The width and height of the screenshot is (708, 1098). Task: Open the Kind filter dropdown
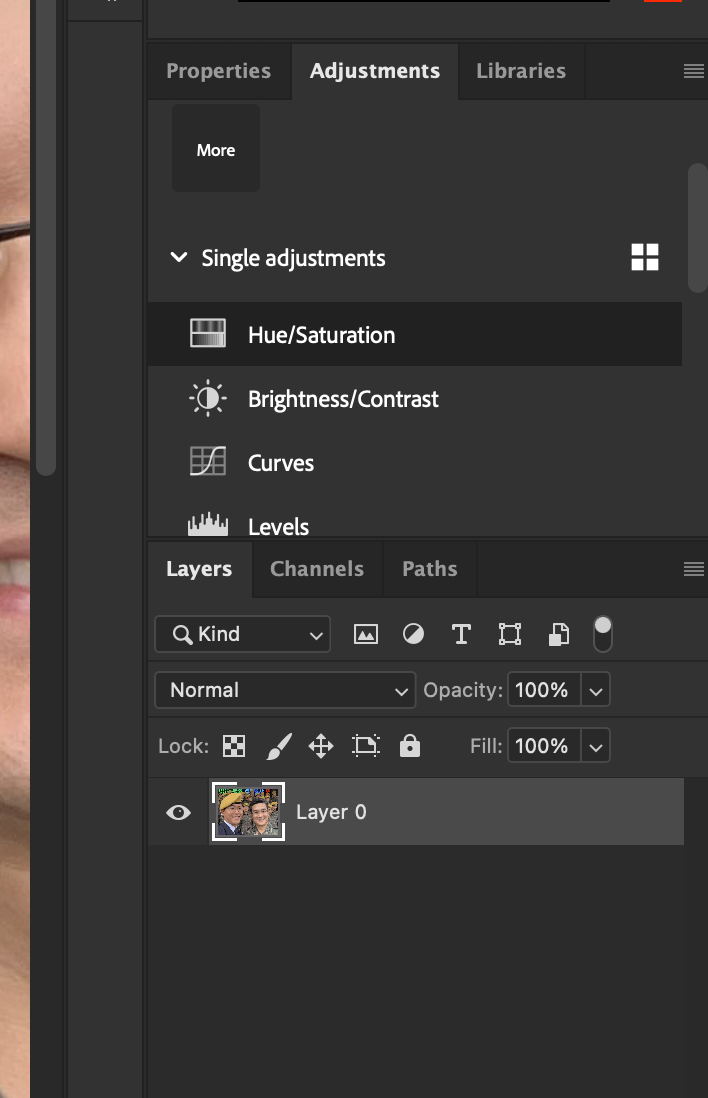[x=242, y=634]
